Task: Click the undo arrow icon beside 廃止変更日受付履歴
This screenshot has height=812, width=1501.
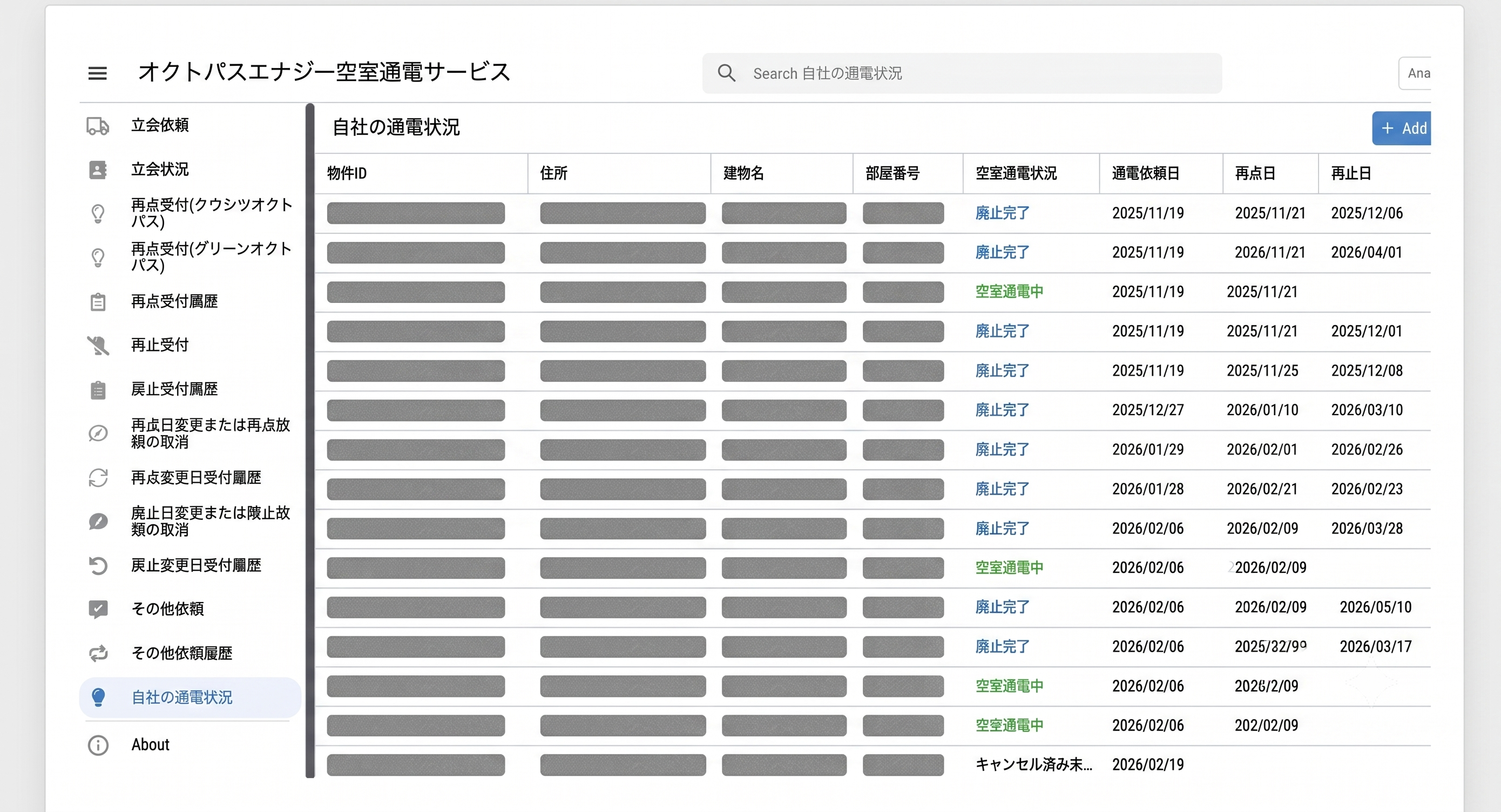Action: tap(98, 566)
